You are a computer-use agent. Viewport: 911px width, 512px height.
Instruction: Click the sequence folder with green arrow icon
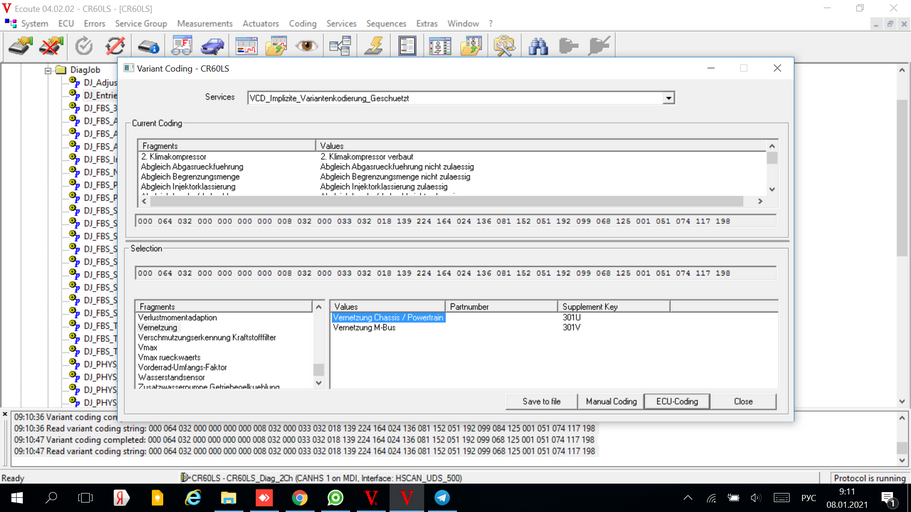(471, 46)
